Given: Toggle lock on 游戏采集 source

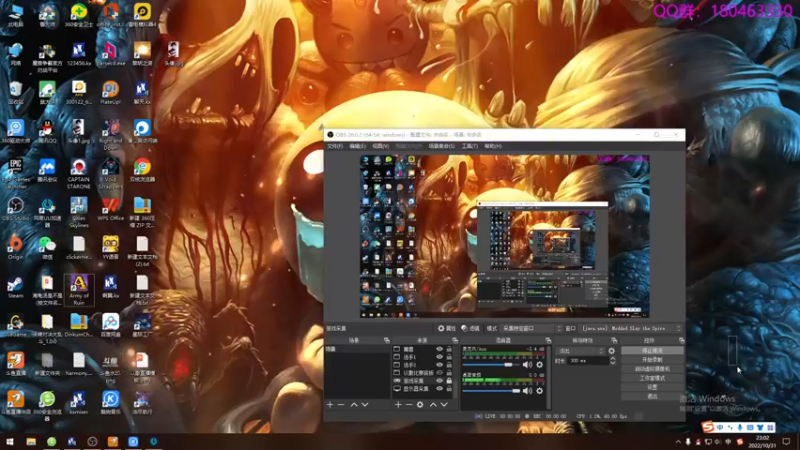Looking at the screenshot, I should point(449,381).
